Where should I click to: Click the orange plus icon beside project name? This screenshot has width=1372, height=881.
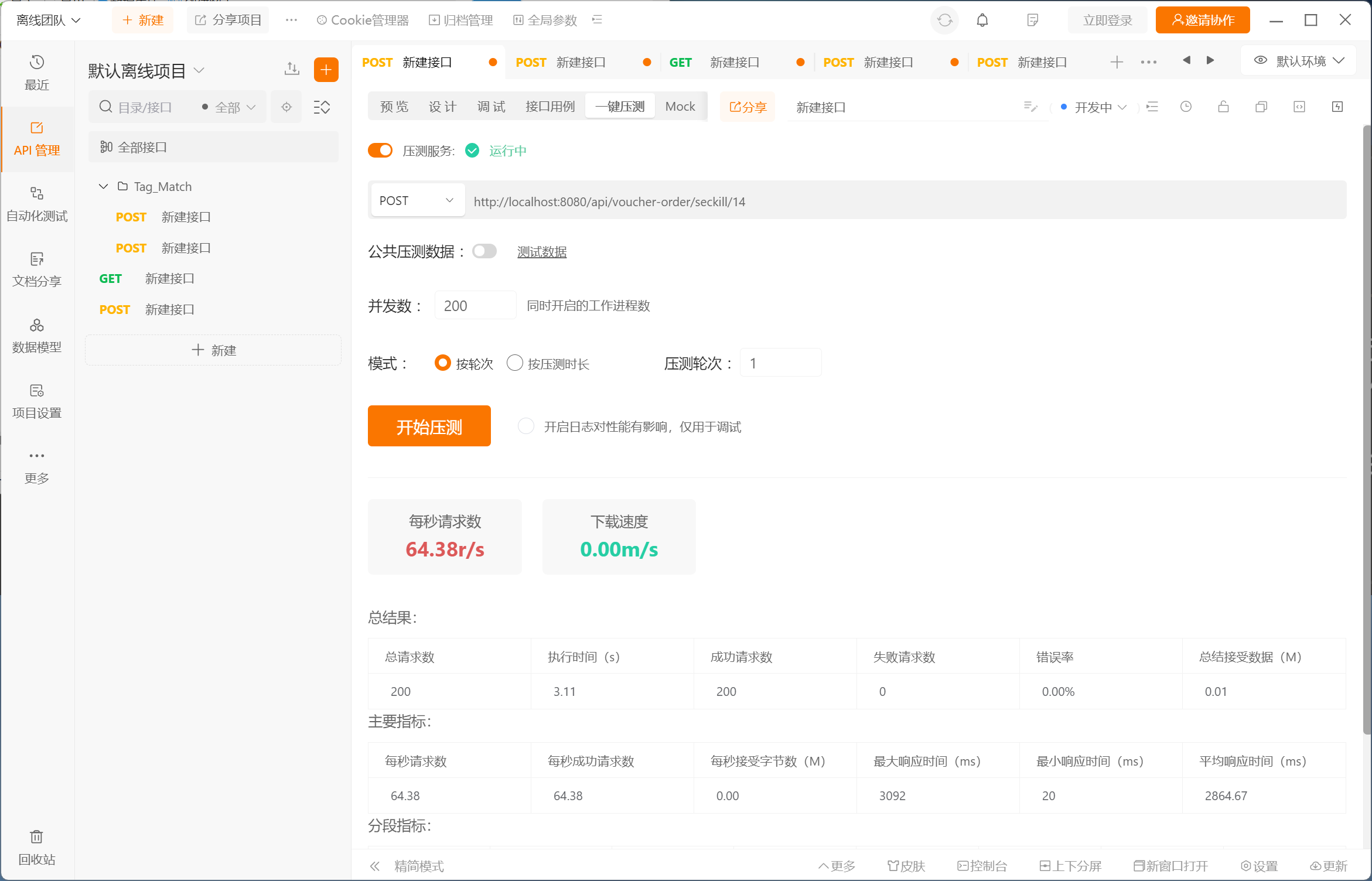[x=326, y=70]
